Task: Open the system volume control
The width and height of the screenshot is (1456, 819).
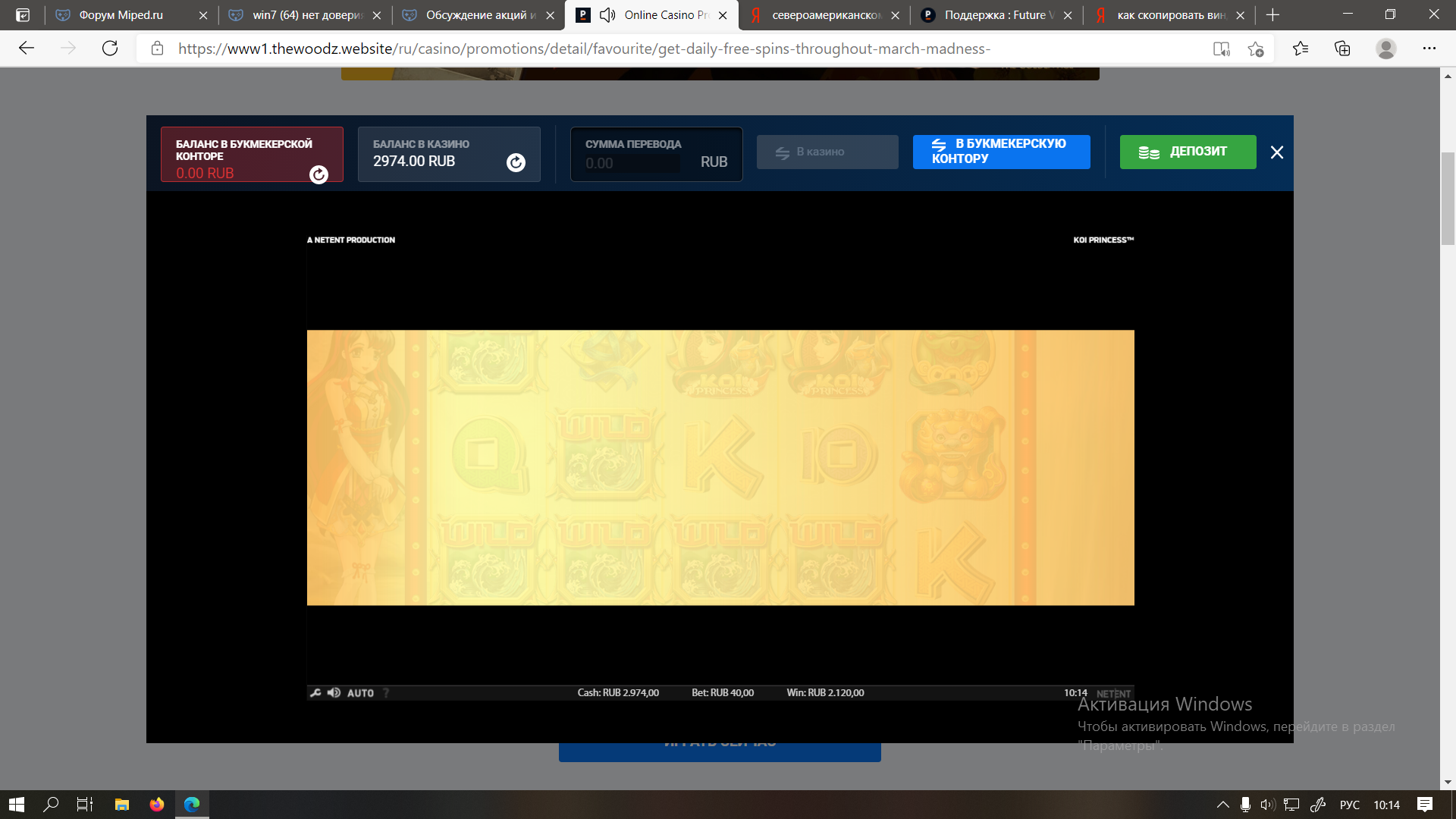Action: tap(1267, 805)
